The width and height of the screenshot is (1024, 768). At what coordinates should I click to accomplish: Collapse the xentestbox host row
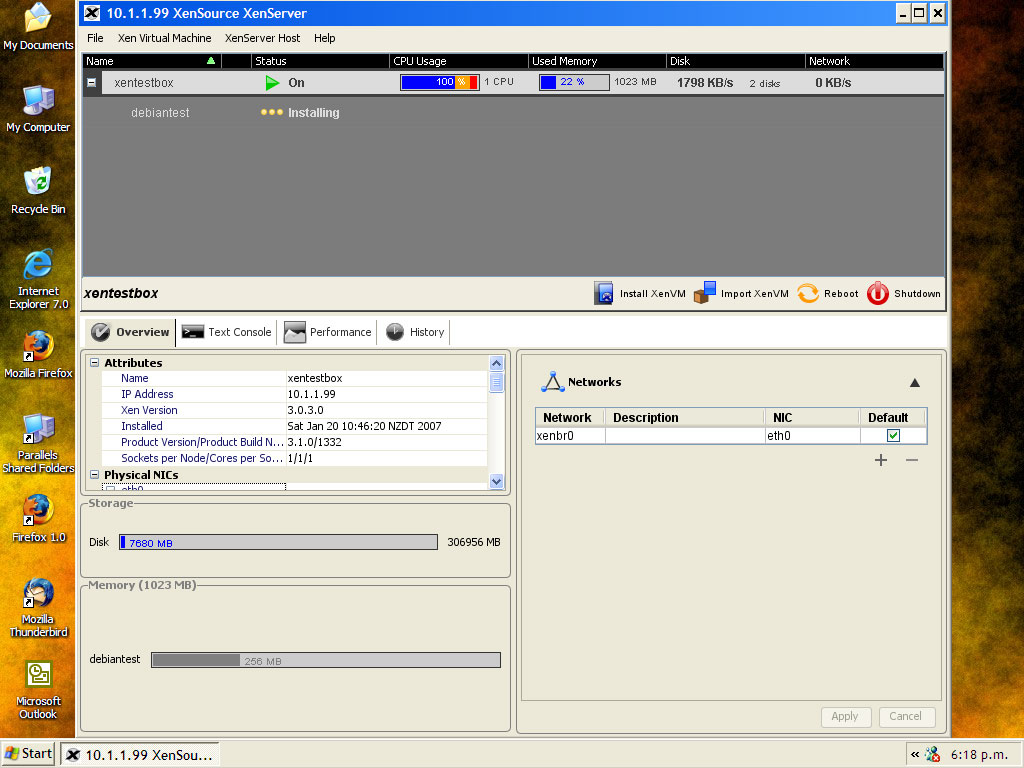click(x=91, y=82)
